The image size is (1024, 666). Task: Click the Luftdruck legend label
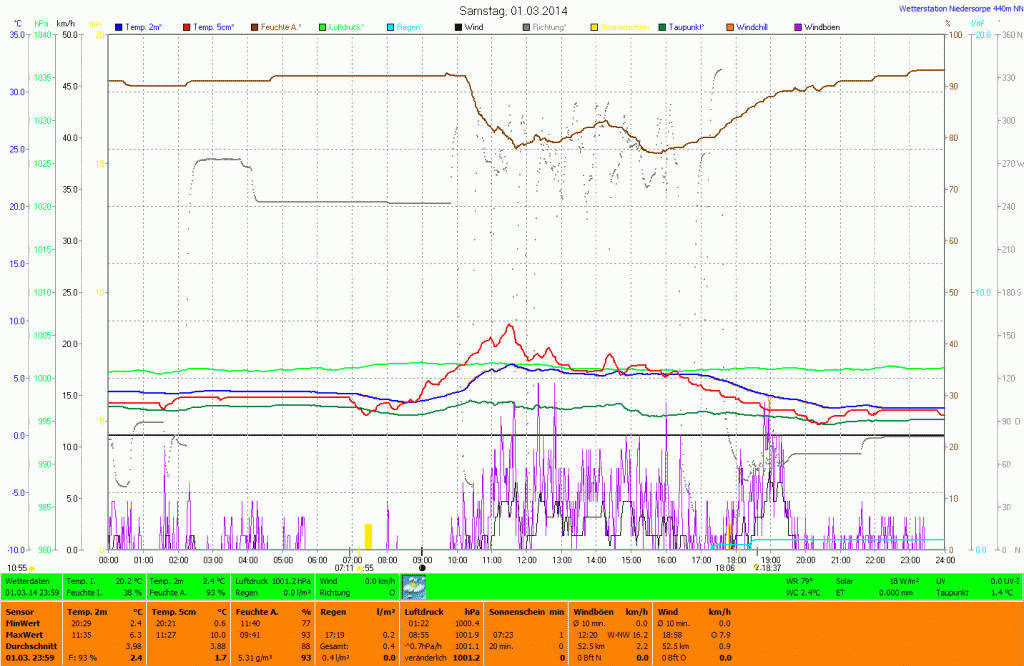tap(348, 25)
